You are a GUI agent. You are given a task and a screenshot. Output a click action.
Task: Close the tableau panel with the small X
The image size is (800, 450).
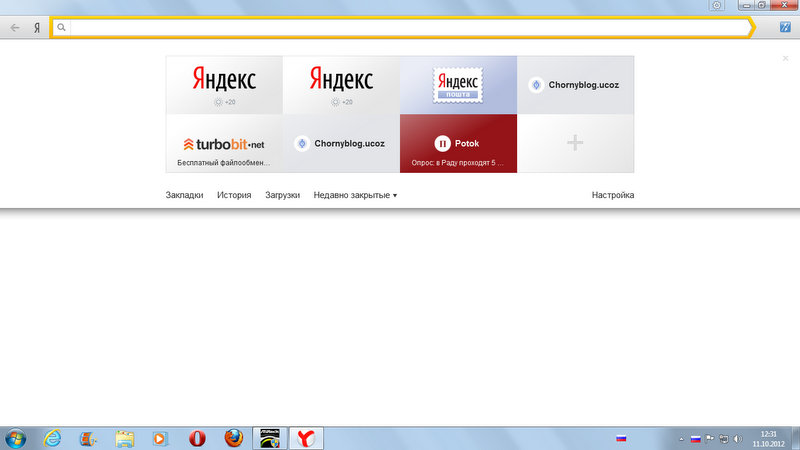coord(785,58)
